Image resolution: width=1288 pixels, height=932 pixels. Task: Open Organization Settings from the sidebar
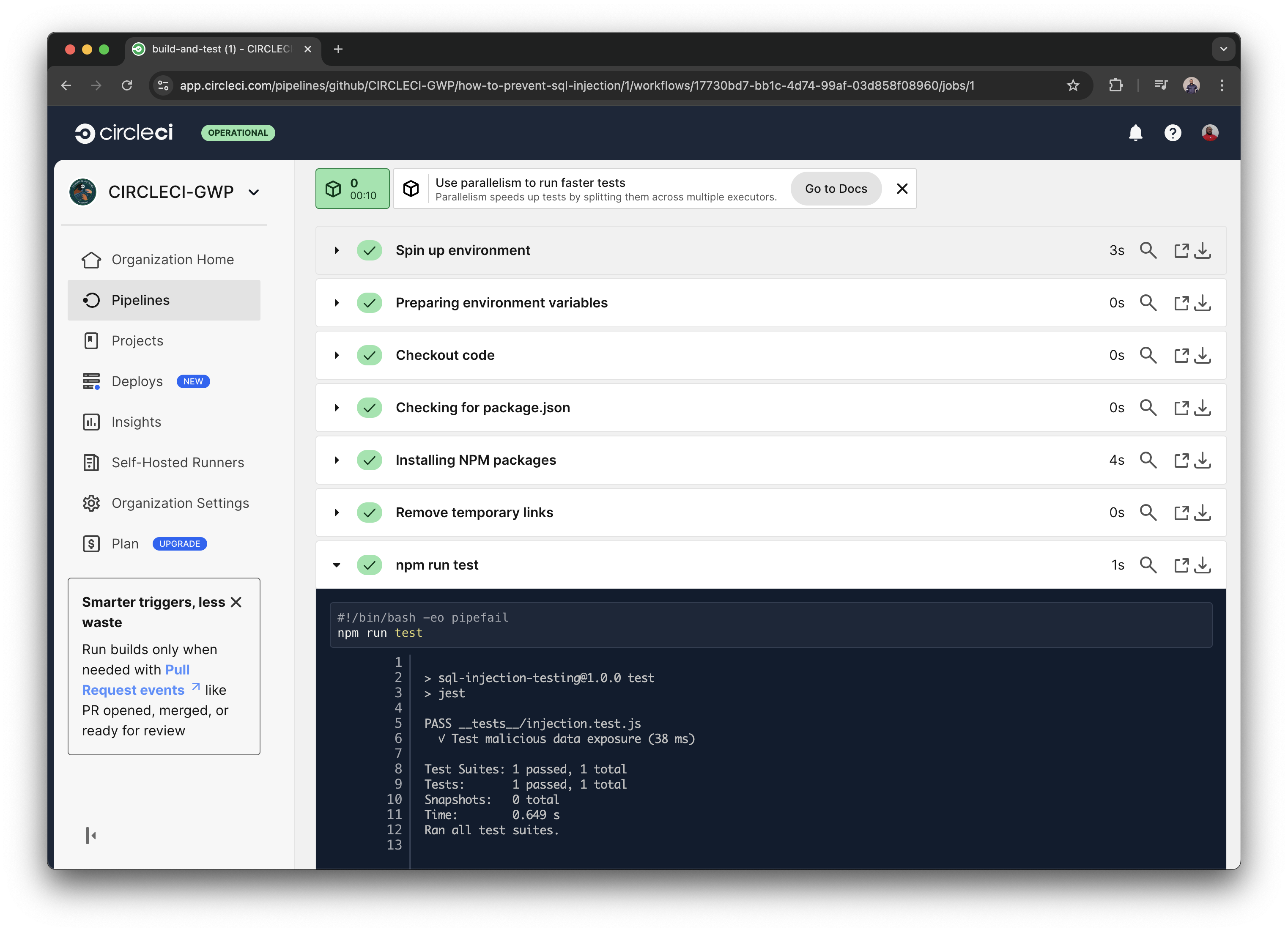(x=180, y=503)
